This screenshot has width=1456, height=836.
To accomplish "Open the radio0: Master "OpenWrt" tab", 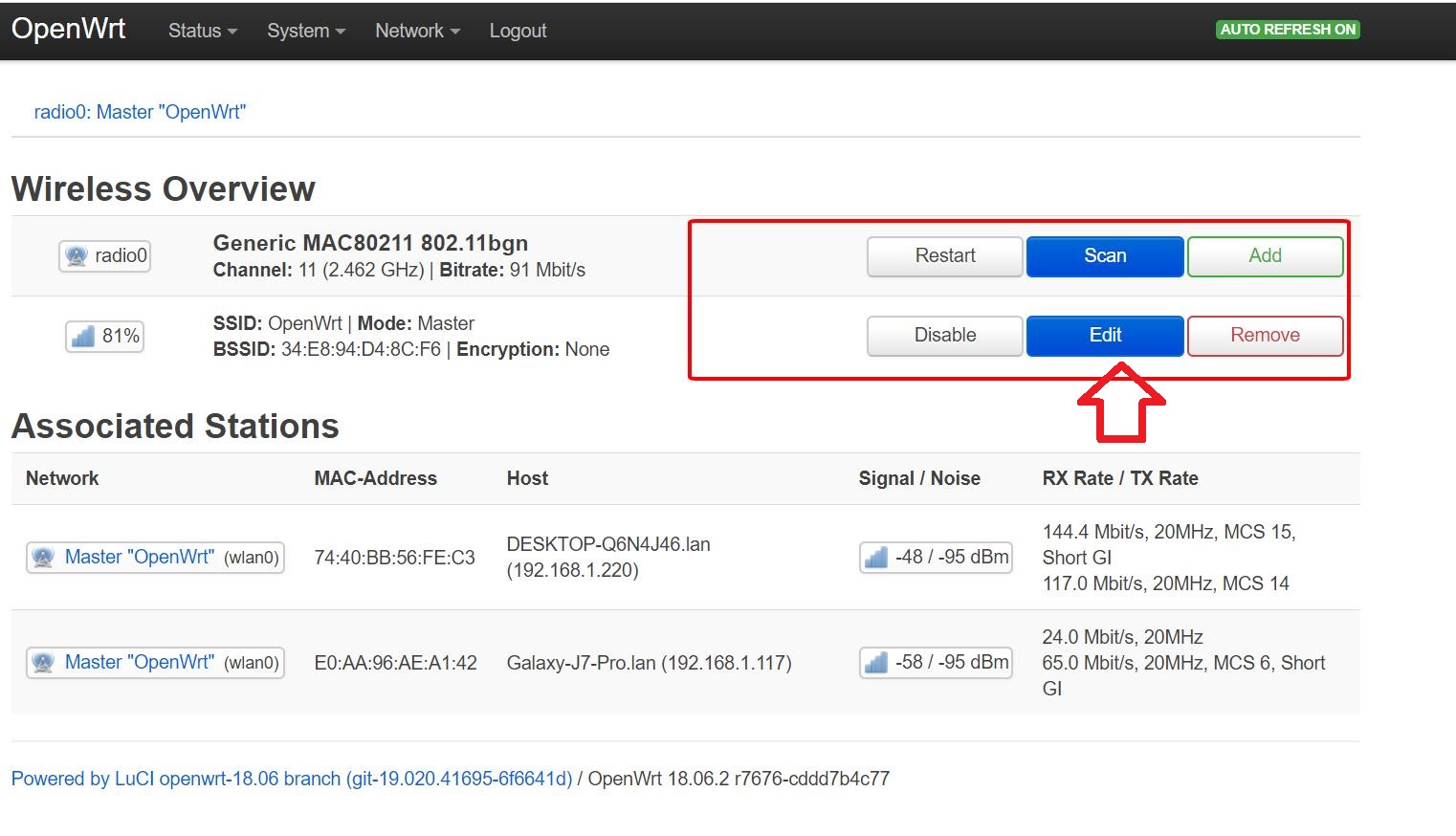I will [x=140, y=112].
